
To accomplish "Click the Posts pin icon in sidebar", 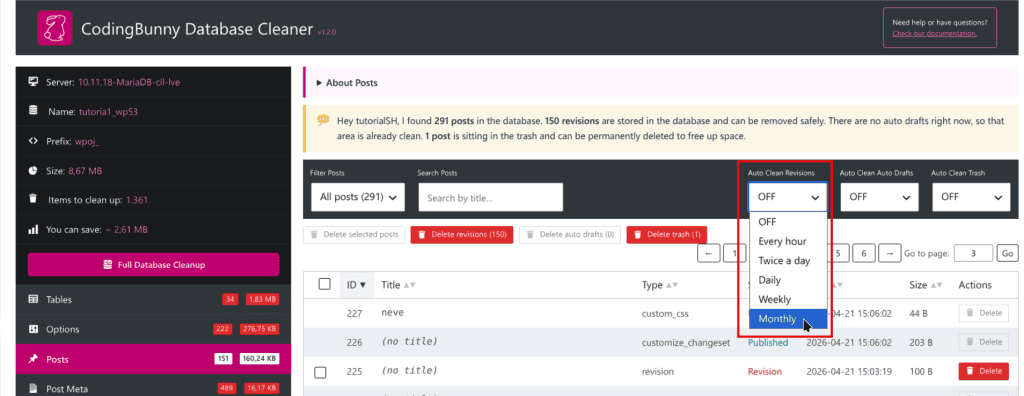I will click(x=33, y=359).
